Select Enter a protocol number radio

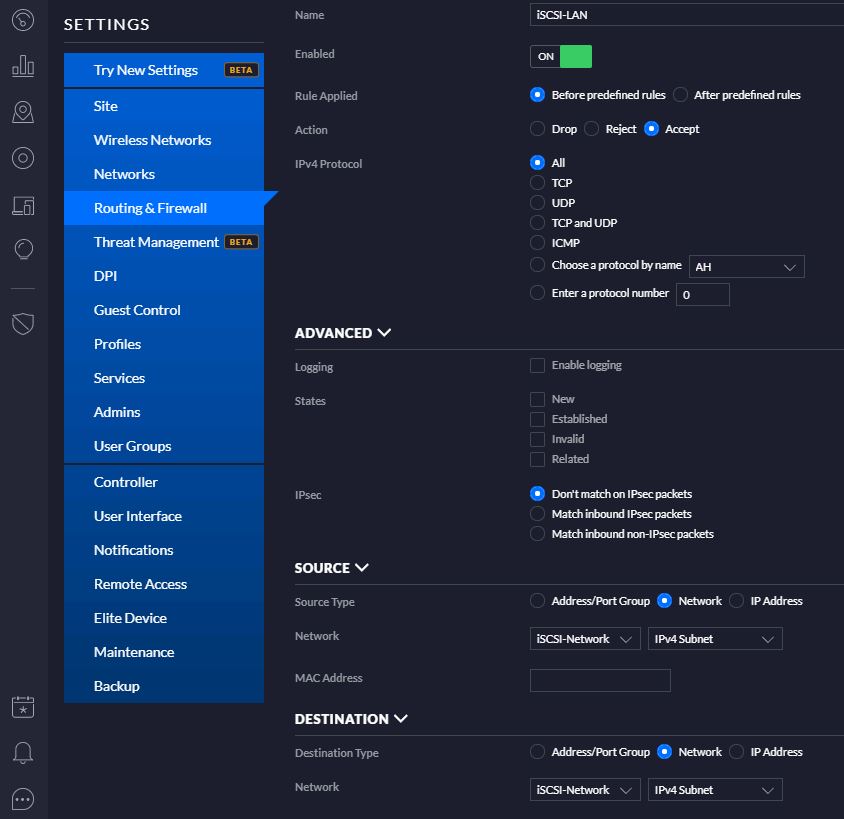click(537, 293)
